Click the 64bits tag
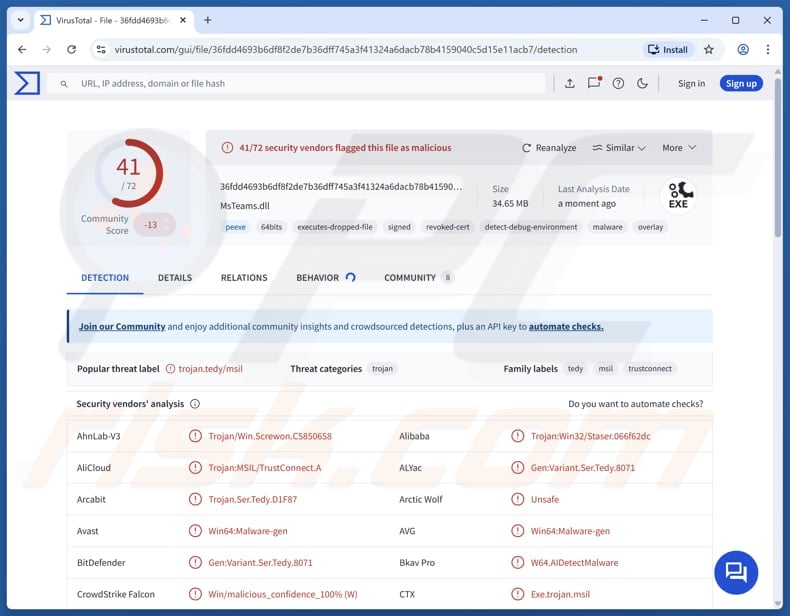The image size is (790, 616). coord(271,227)
